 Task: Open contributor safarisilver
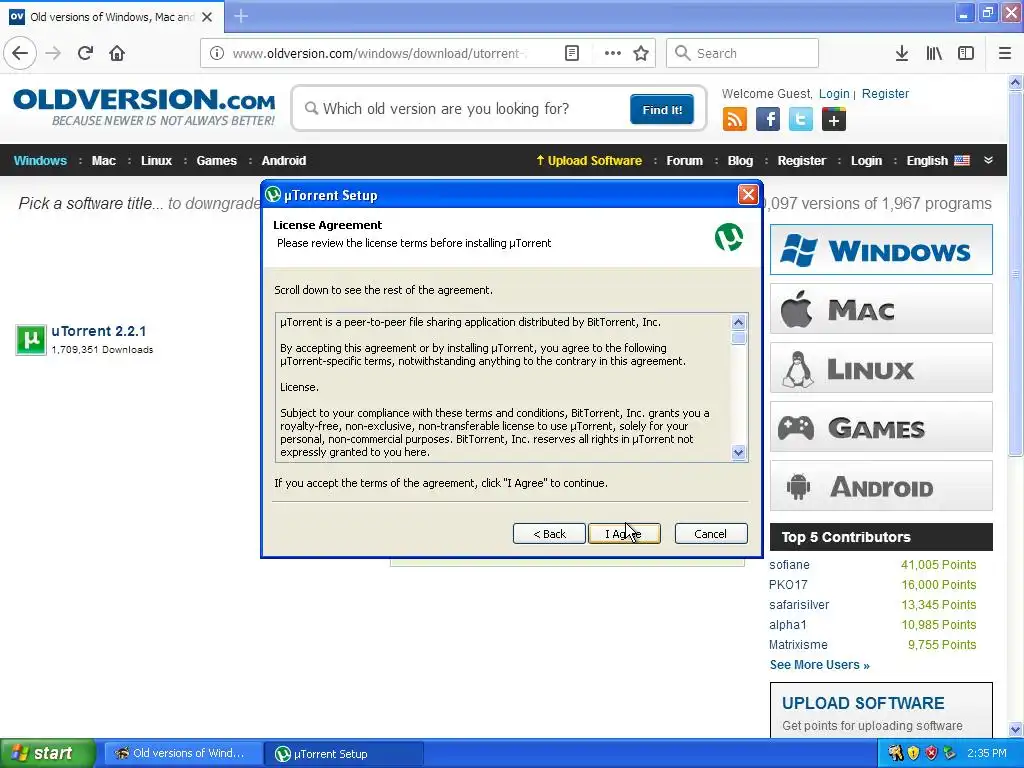tap(799, 605)
